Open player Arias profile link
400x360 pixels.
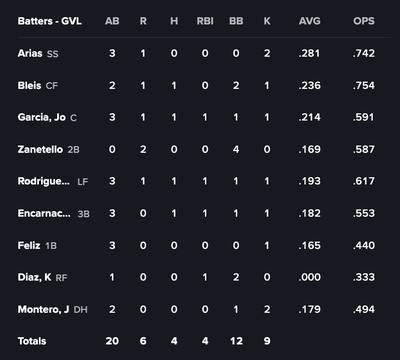(x=30, y=53)
